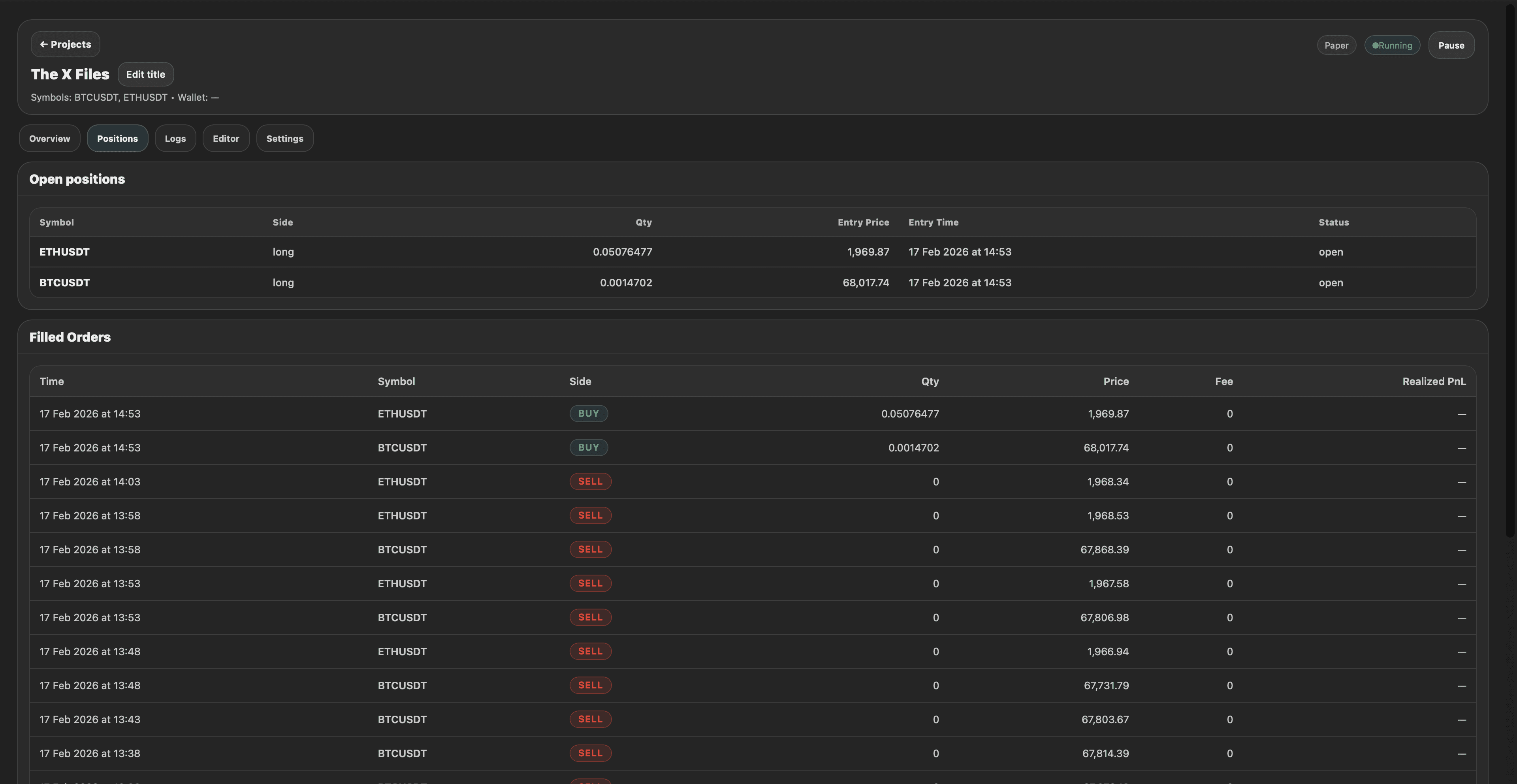
Task: Click the BUY badge on the BTCUSDT order
Action: tap(588, 447)
